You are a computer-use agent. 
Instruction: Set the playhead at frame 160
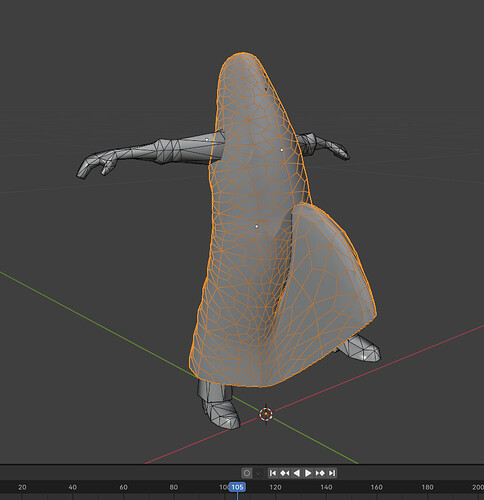tap(377, 487)
